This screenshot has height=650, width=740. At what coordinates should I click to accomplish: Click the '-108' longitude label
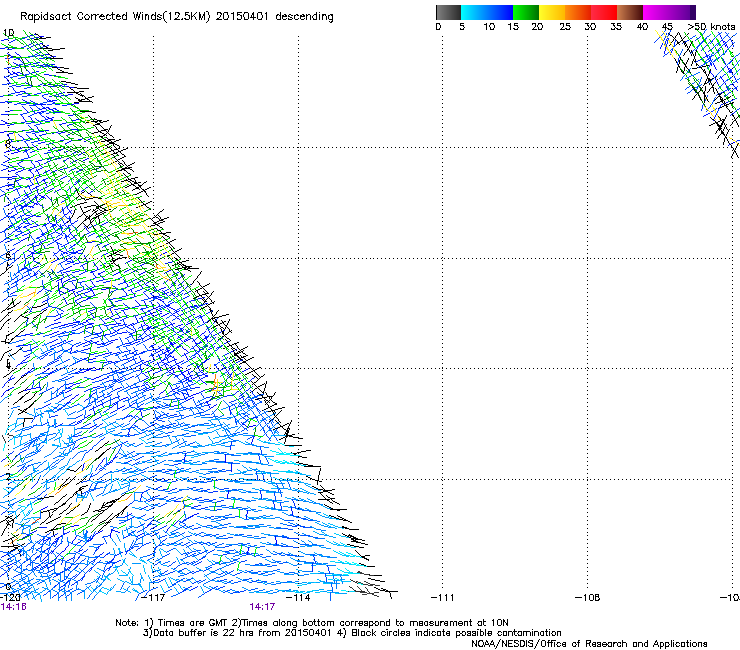(588, 598)
